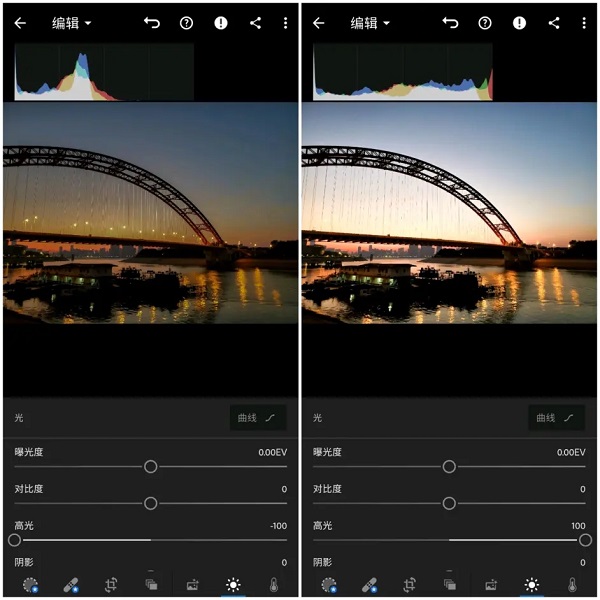
Task: Click the 高光 slider handle in right screen
Action: pyautogui.click(x=585, y=540)
